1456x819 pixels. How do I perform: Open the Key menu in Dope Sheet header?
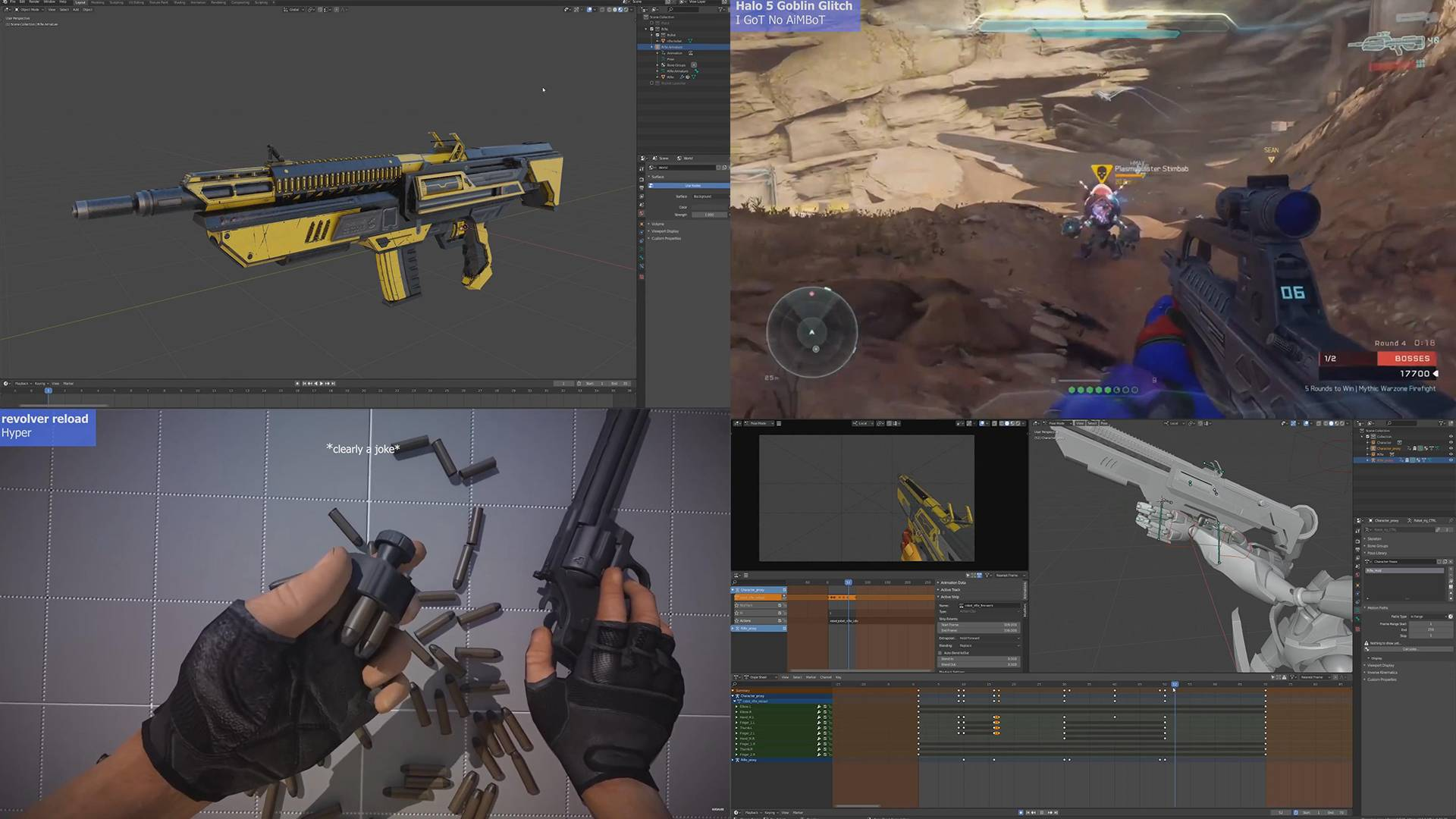838,677
